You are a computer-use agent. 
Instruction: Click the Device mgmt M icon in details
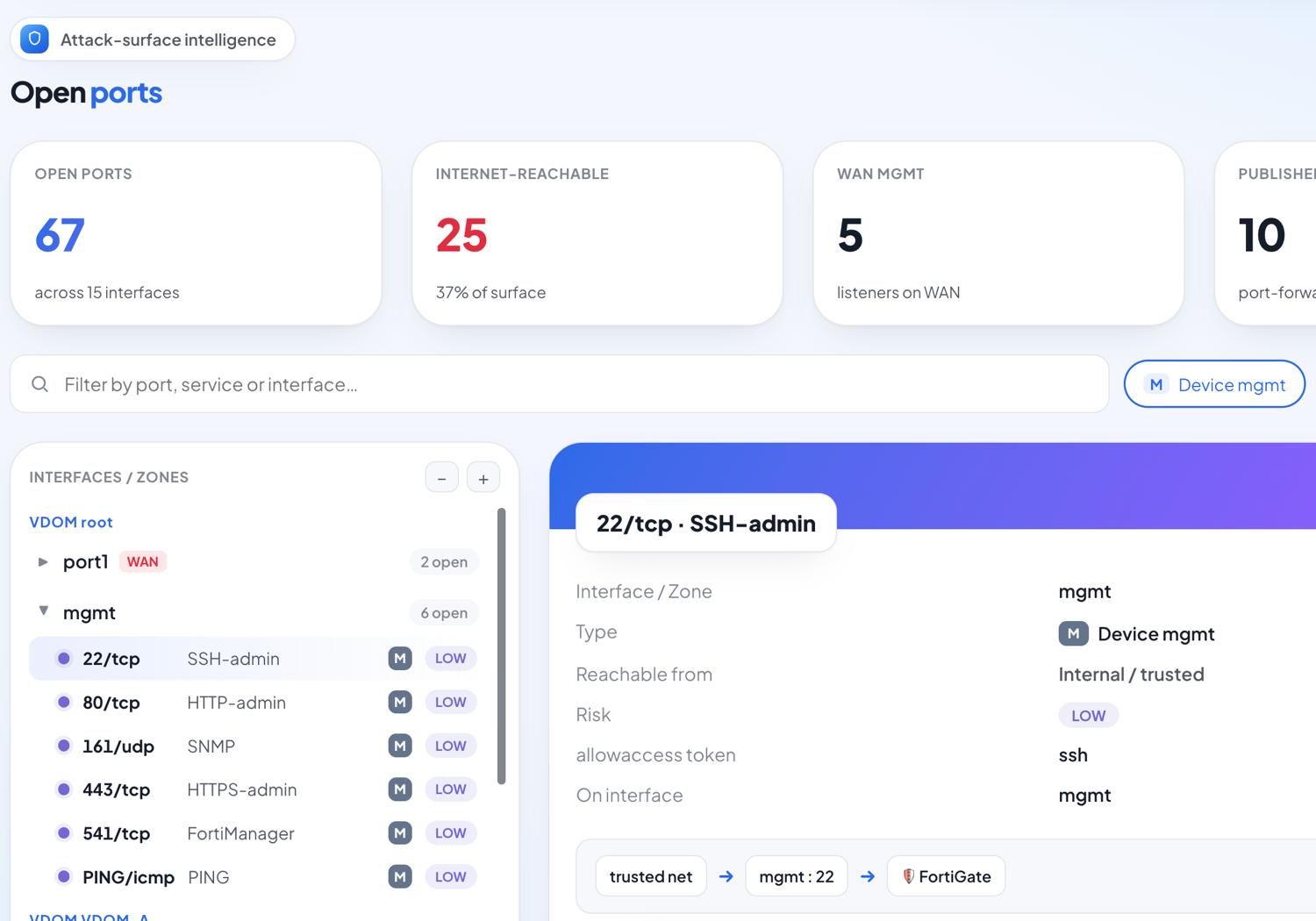pos(1074,633)
